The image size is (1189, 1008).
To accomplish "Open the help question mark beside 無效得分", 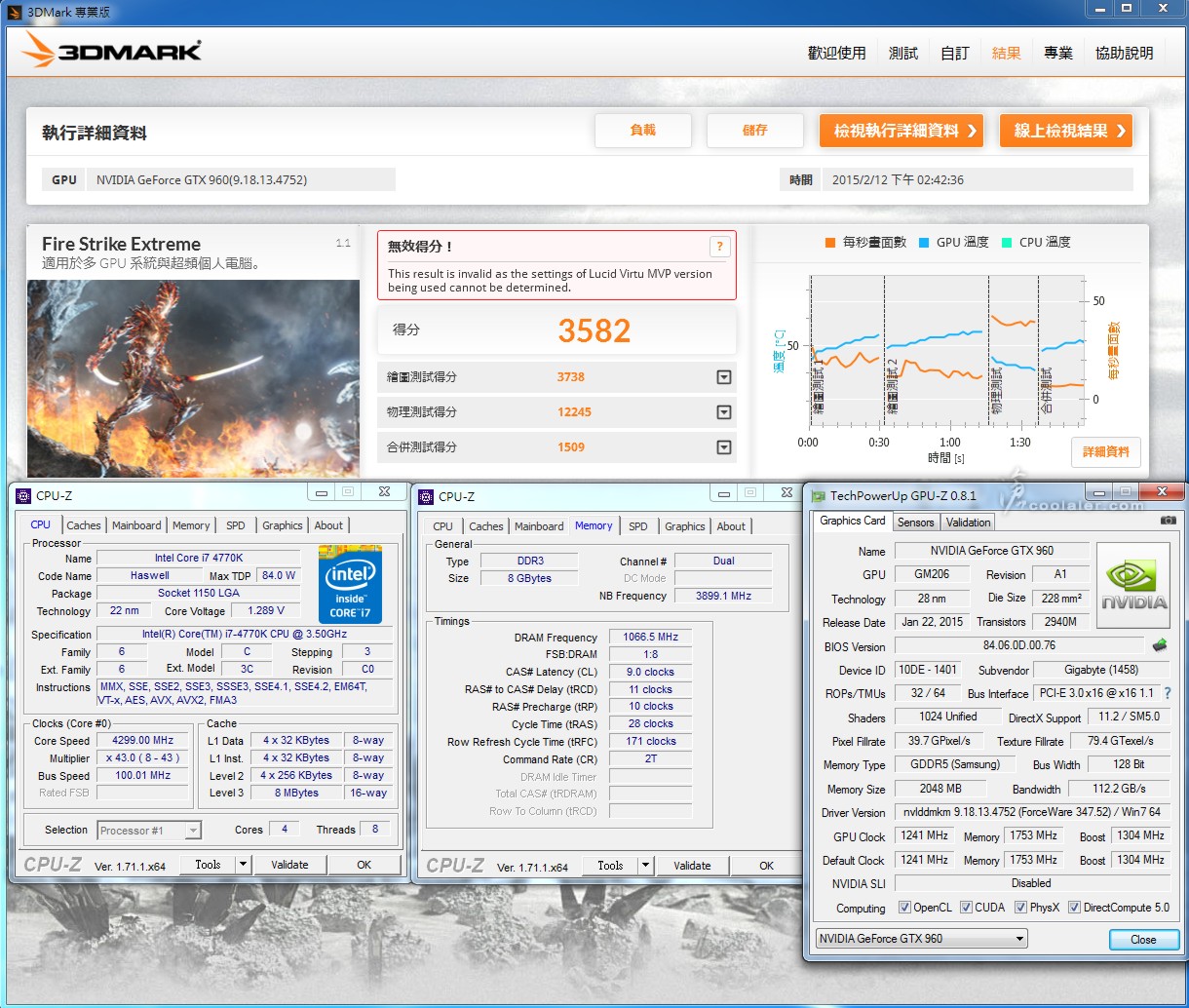I will pyautogui.click(x=720, y=247).
